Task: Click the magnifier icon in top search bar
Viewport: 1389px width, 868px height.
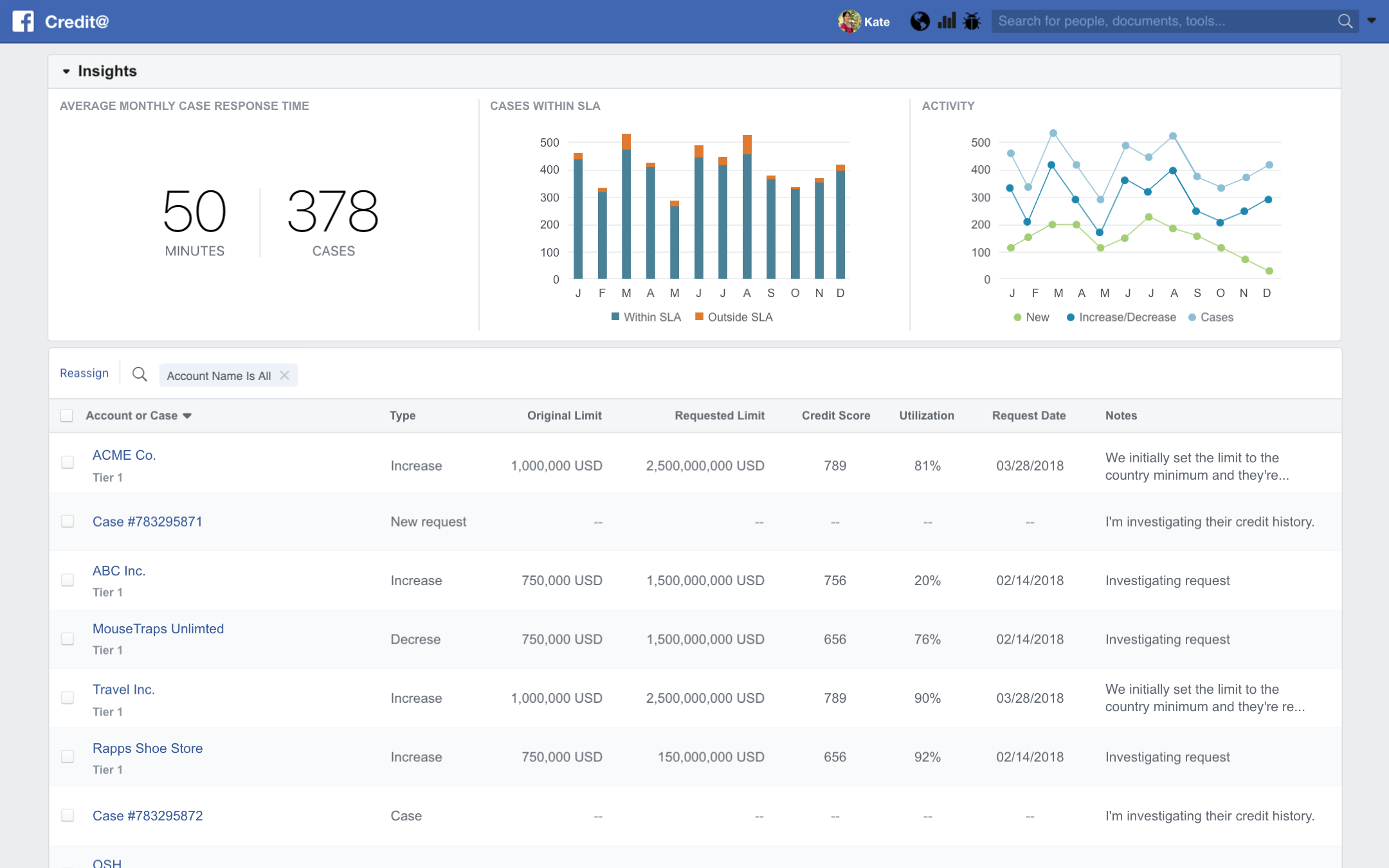Action: tap(1345, 21)
